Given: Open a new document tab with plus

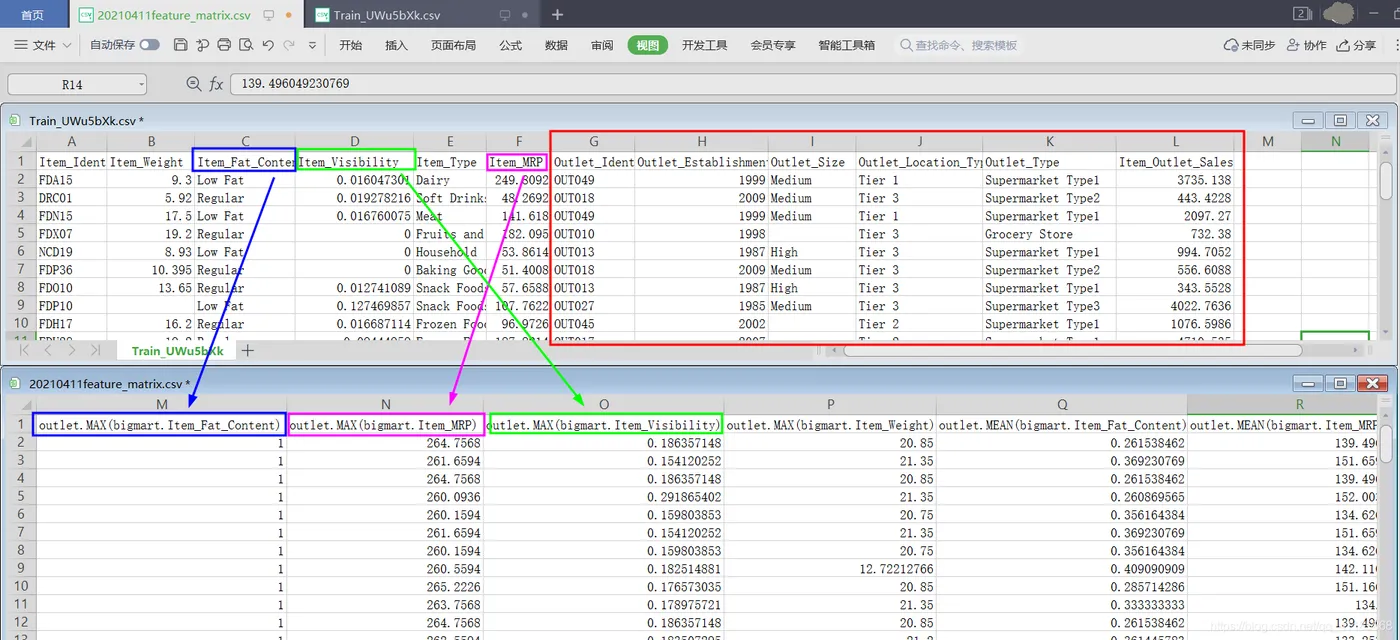Looking at the screenshot, I should click(x=557, y=14).
